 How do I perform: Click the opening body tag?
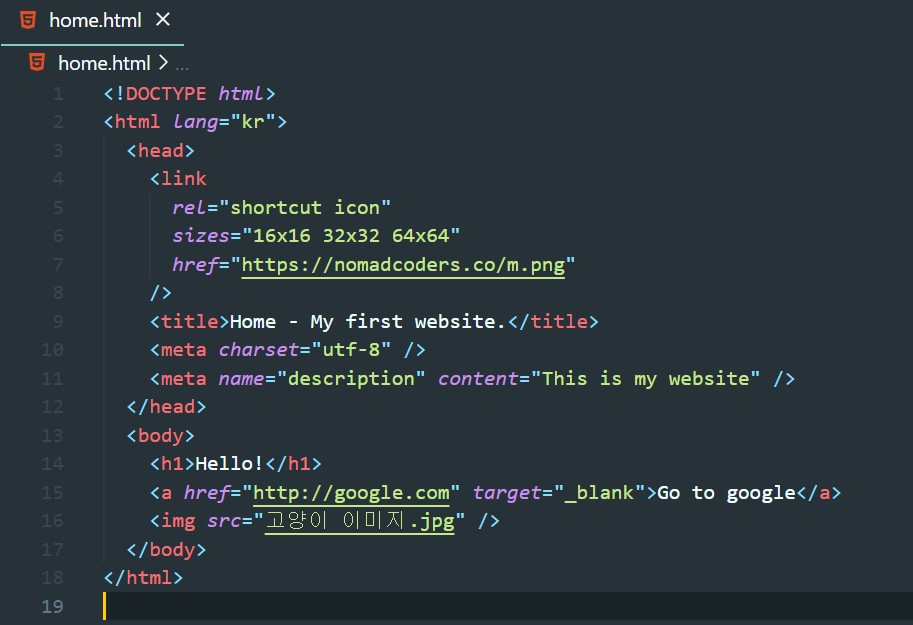161,436
